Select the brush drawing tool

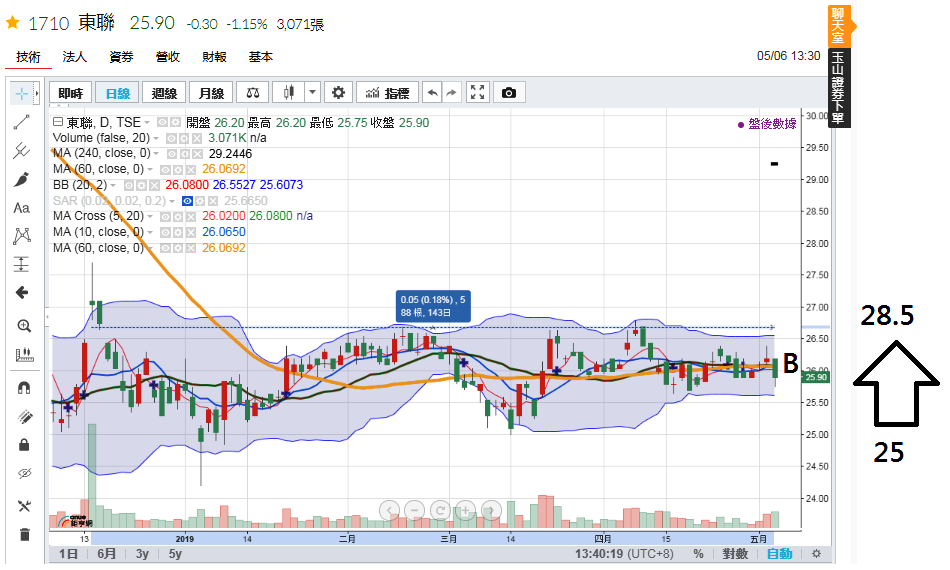coord(21,179)
